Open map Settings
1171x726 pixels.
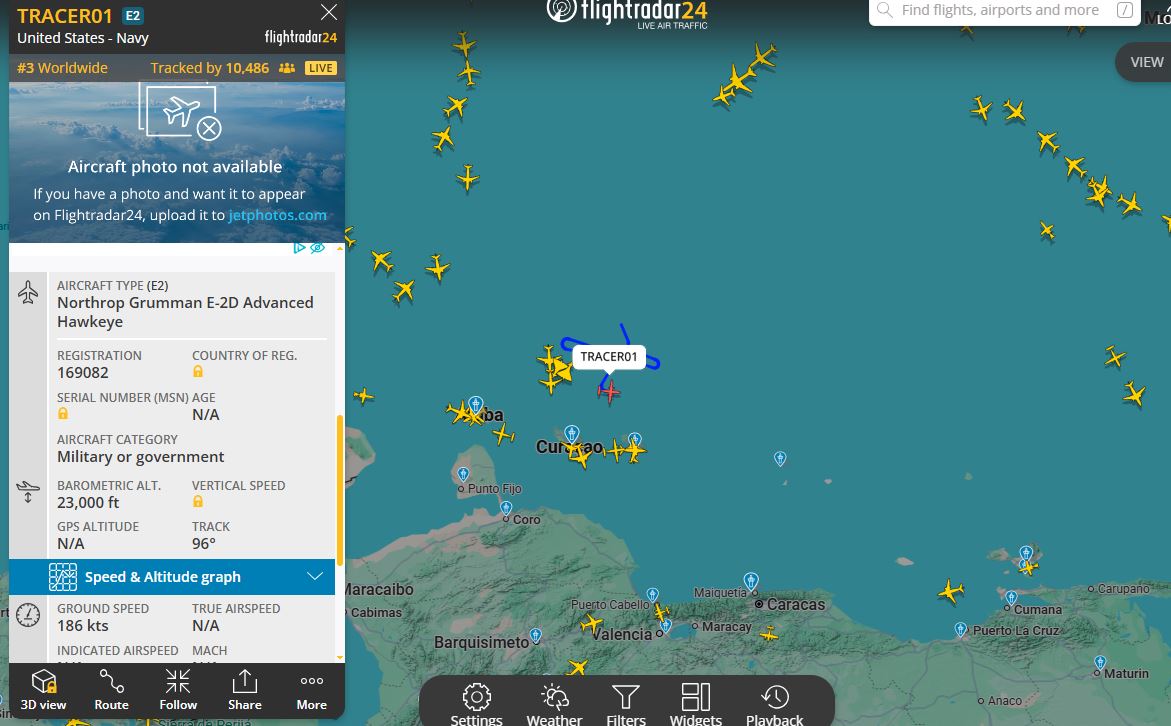coord(476,704)
